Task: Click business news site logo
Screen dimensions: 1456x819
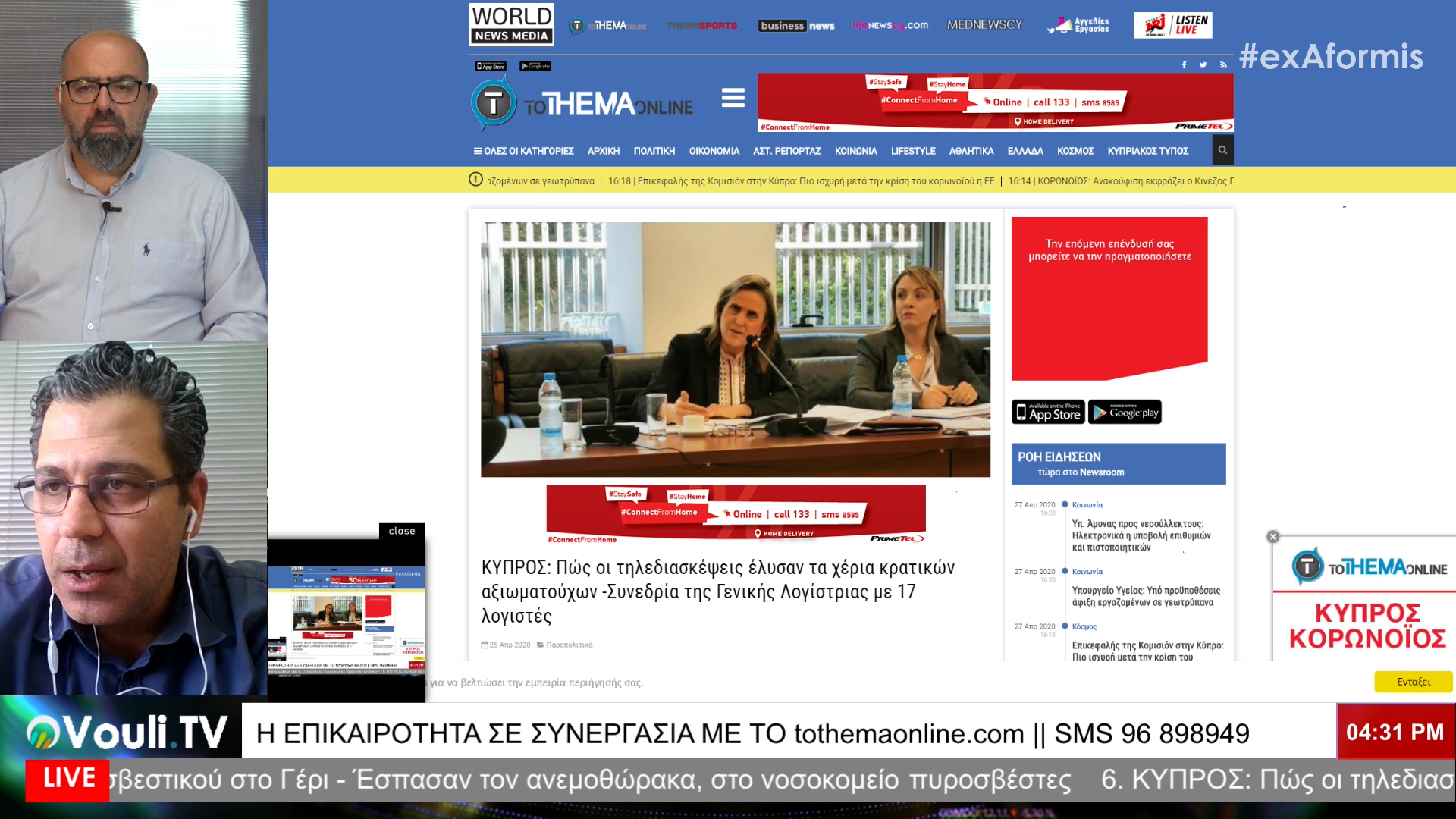Action: (x=796, y=26)
